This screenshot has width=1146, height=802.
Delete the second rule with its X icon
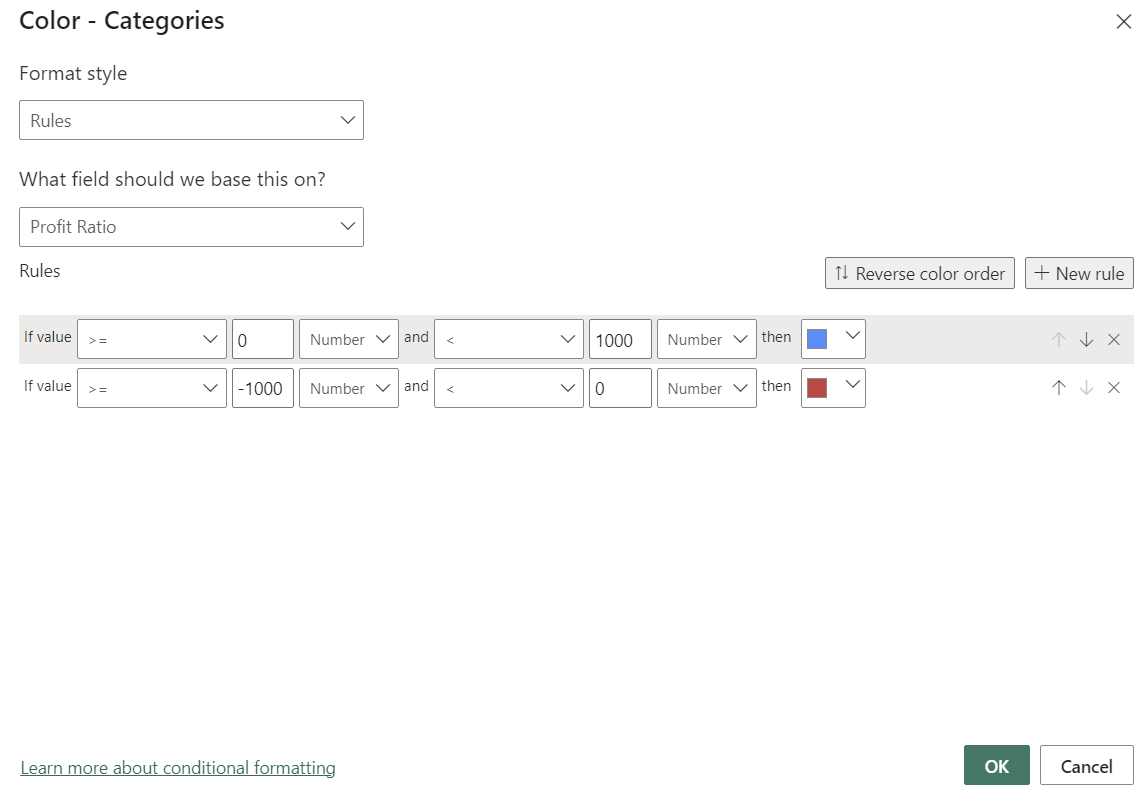coord(1114,388)
